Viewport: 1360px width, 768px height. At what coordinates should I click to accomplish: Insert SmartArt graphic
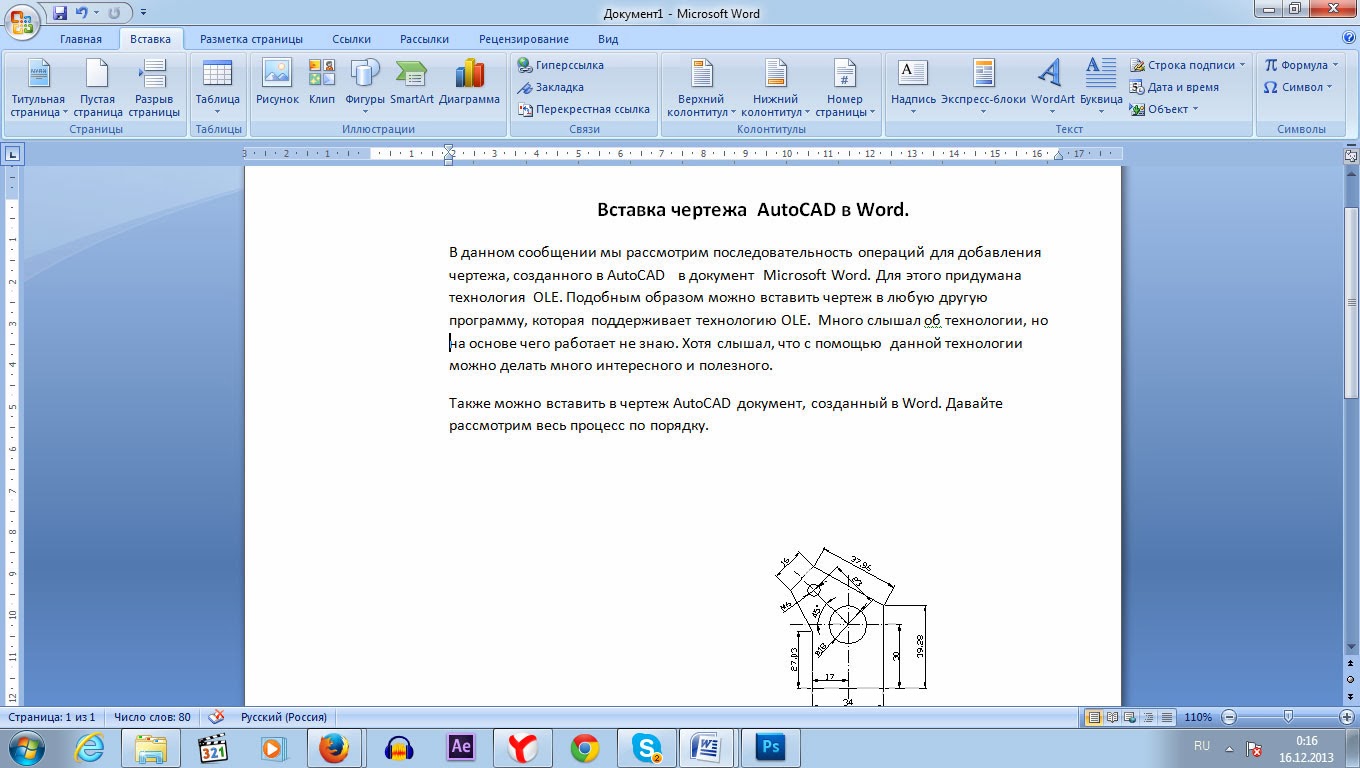pyautogui.click(x=412, y=83)
